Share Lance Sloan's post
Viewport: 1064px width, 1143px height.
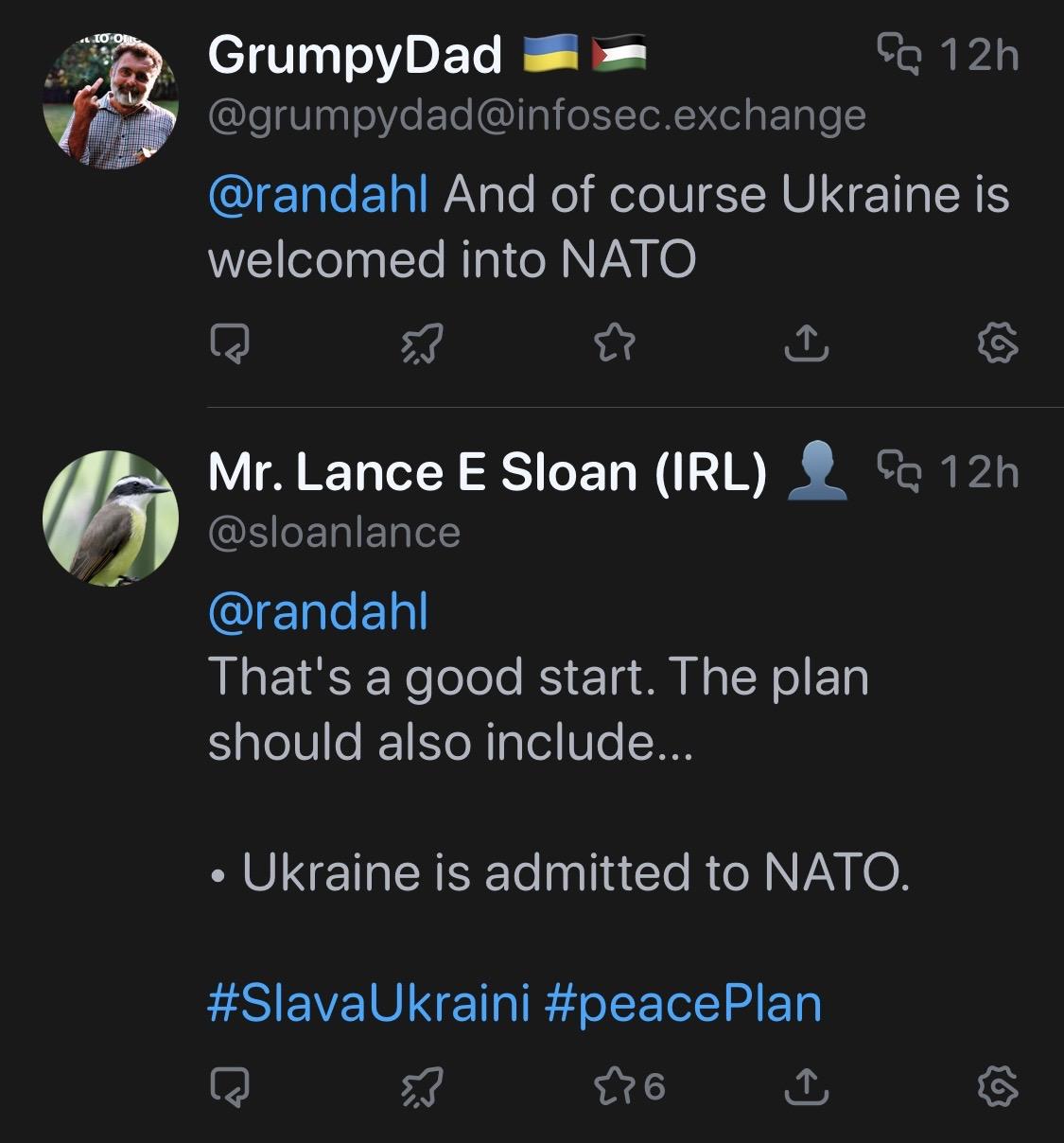pyautogui.click(x=807, y=1087)
